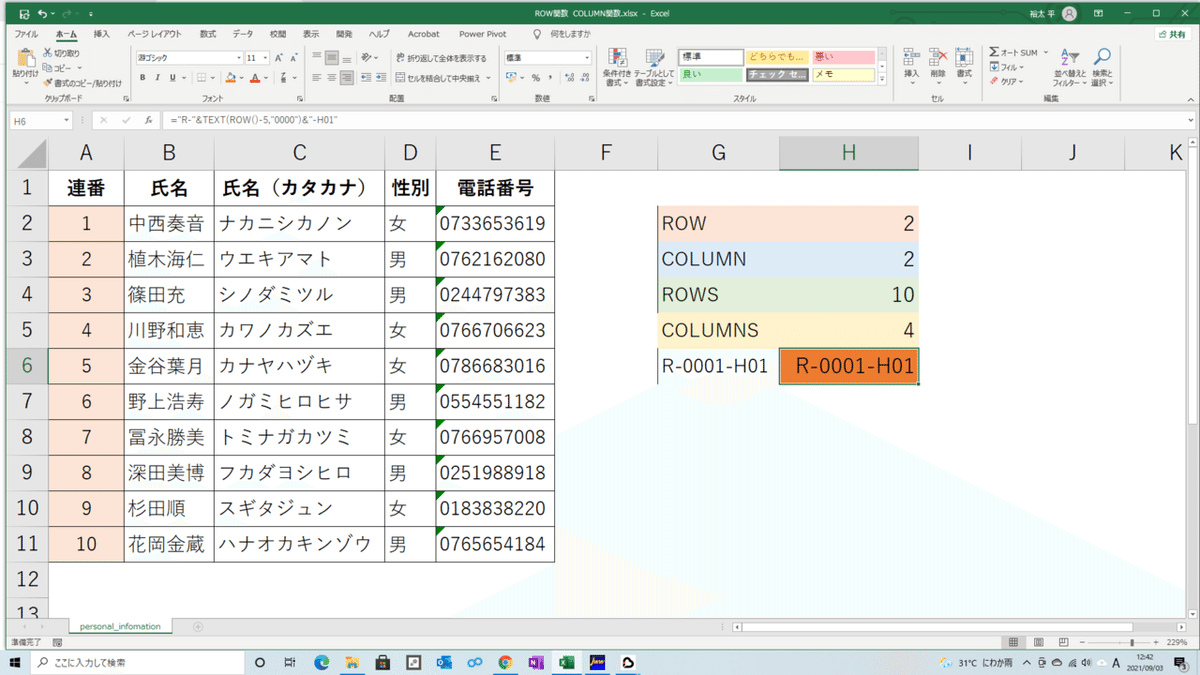1200x675 pixels.
Task: Increase indent icon
Action: tap(381, 77)
